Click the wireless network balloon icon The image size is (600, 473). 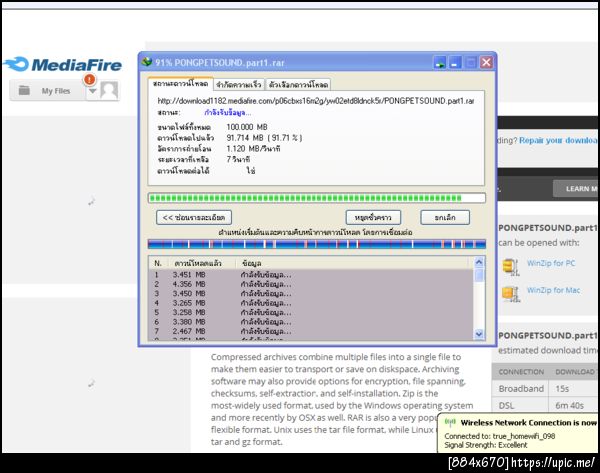click(450, 422)
